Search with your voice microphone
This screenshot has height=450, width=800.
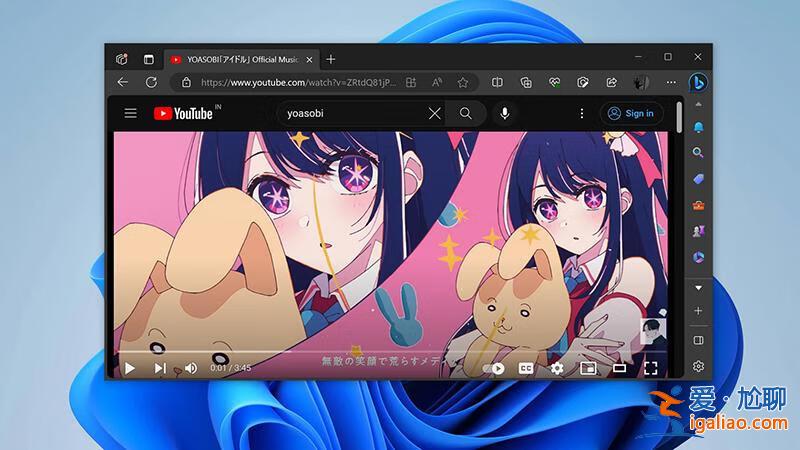pyautogui.click(x=505, y=113)
